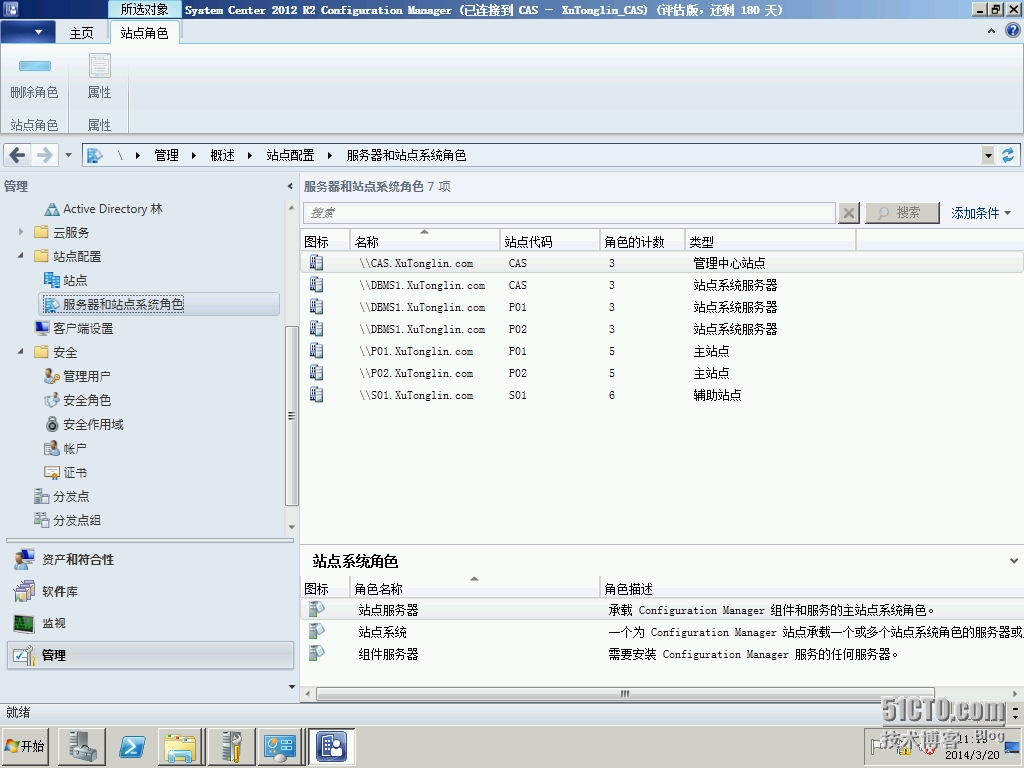The height and width of the screenshot is (768, 1024).
Task: Click the 开始 Start button
Action: pyautogui.click(x=27, y=746)
